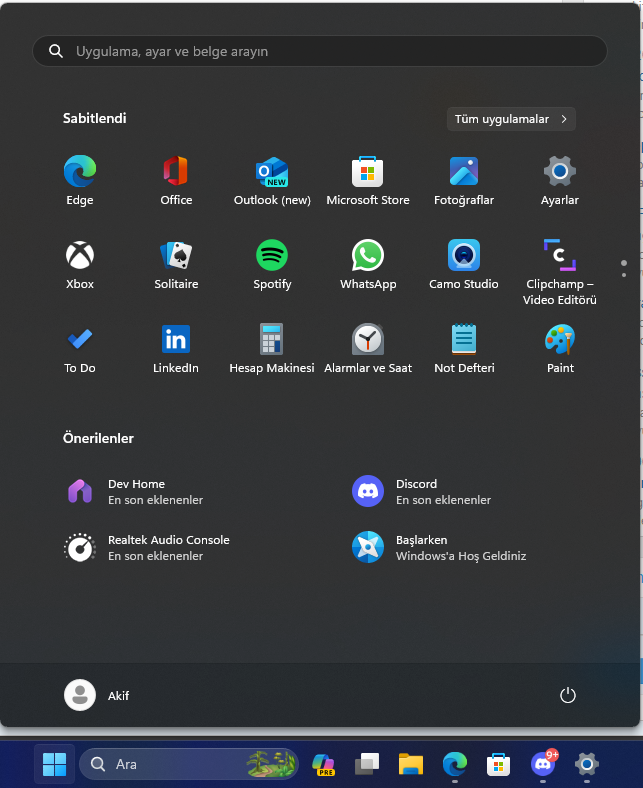Open File Explorer from taskbar
The width and height of the screenshot is (643, 788).
(411, 764)
